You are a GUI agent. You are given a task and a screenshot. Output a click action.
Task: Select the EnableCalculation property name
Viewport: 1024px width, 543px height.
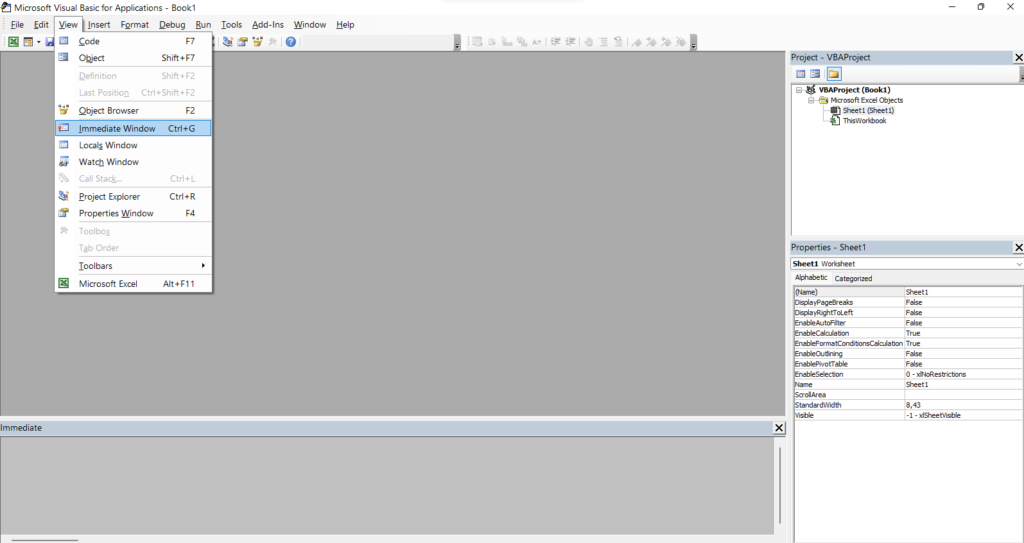point(849,333)
